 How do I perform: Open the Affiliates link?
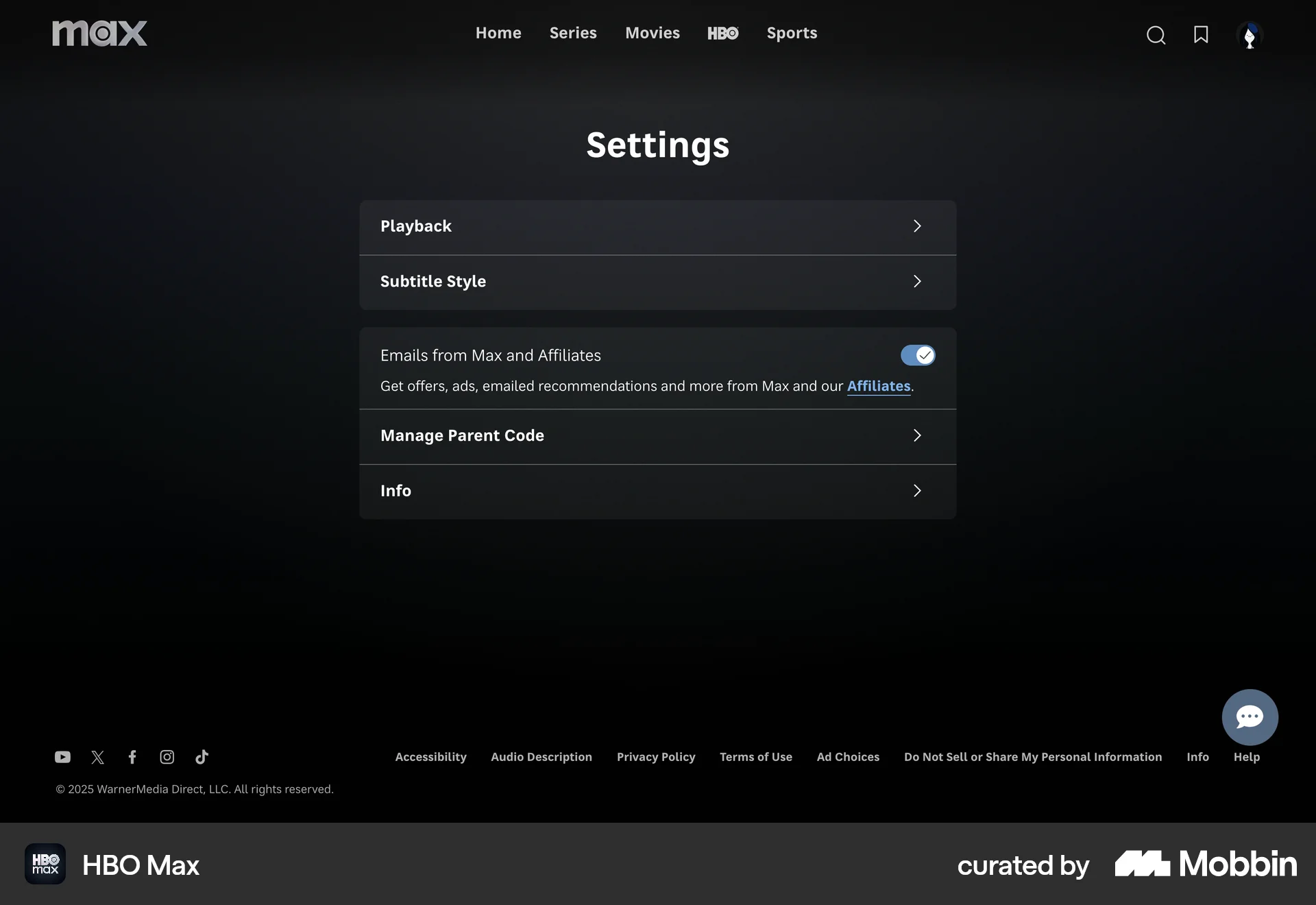tap(878, 386)
